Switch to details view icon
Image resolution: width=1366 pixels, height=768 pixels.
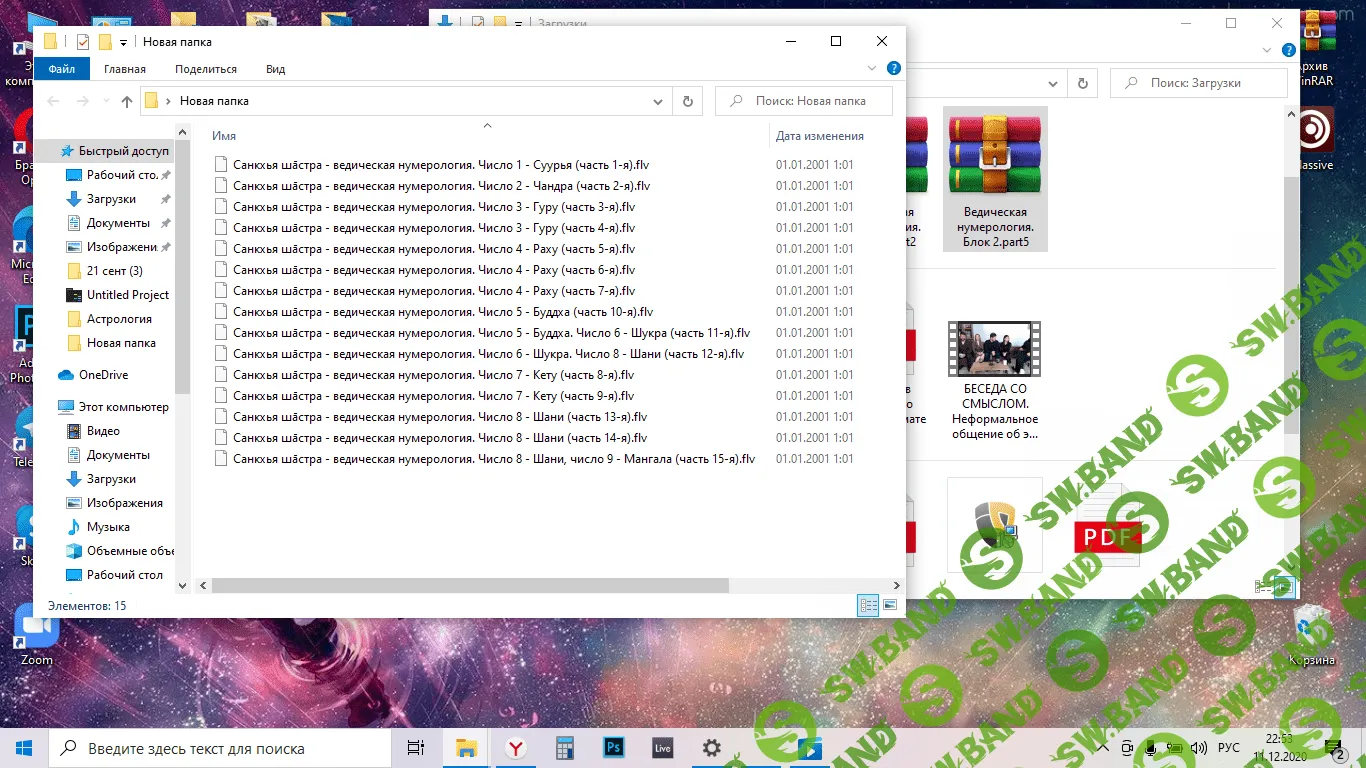click(x=867, y=605)
